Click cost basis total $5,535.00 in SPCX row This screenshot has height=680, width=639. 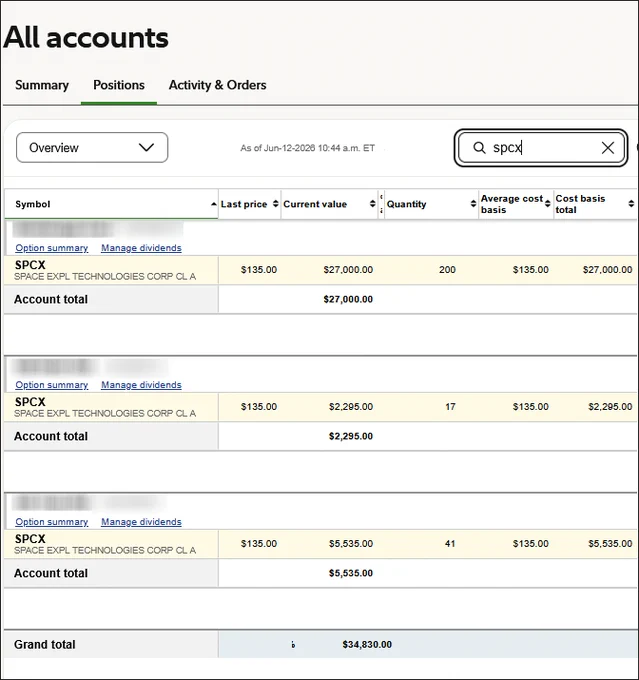point(610,544)
